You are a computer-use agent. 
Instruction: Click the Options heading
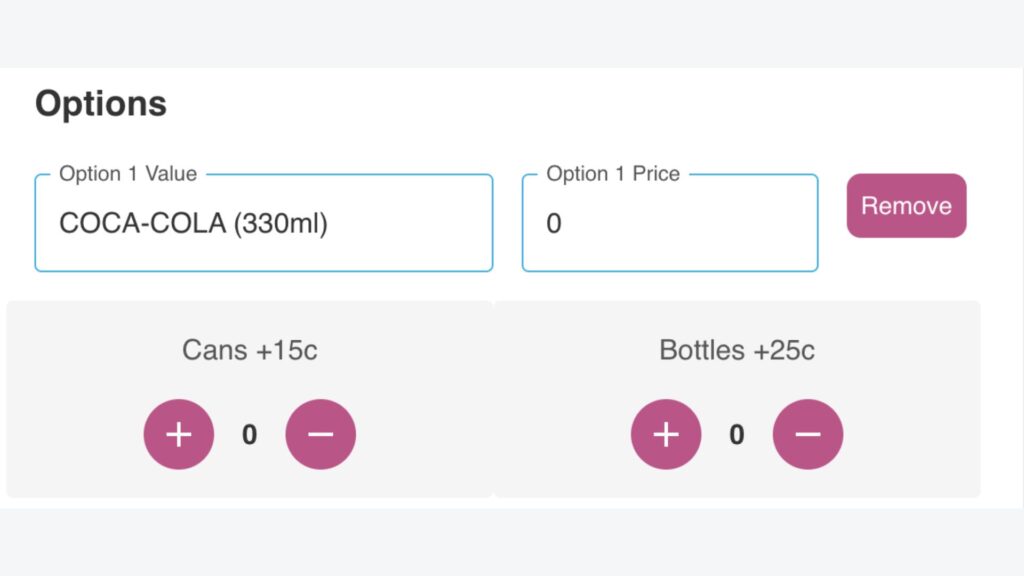(x=101, y=104)
